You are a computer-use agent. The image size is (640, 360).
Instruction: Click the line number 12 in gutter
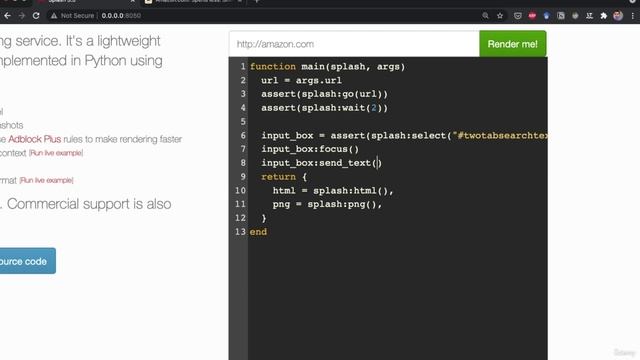240,218
